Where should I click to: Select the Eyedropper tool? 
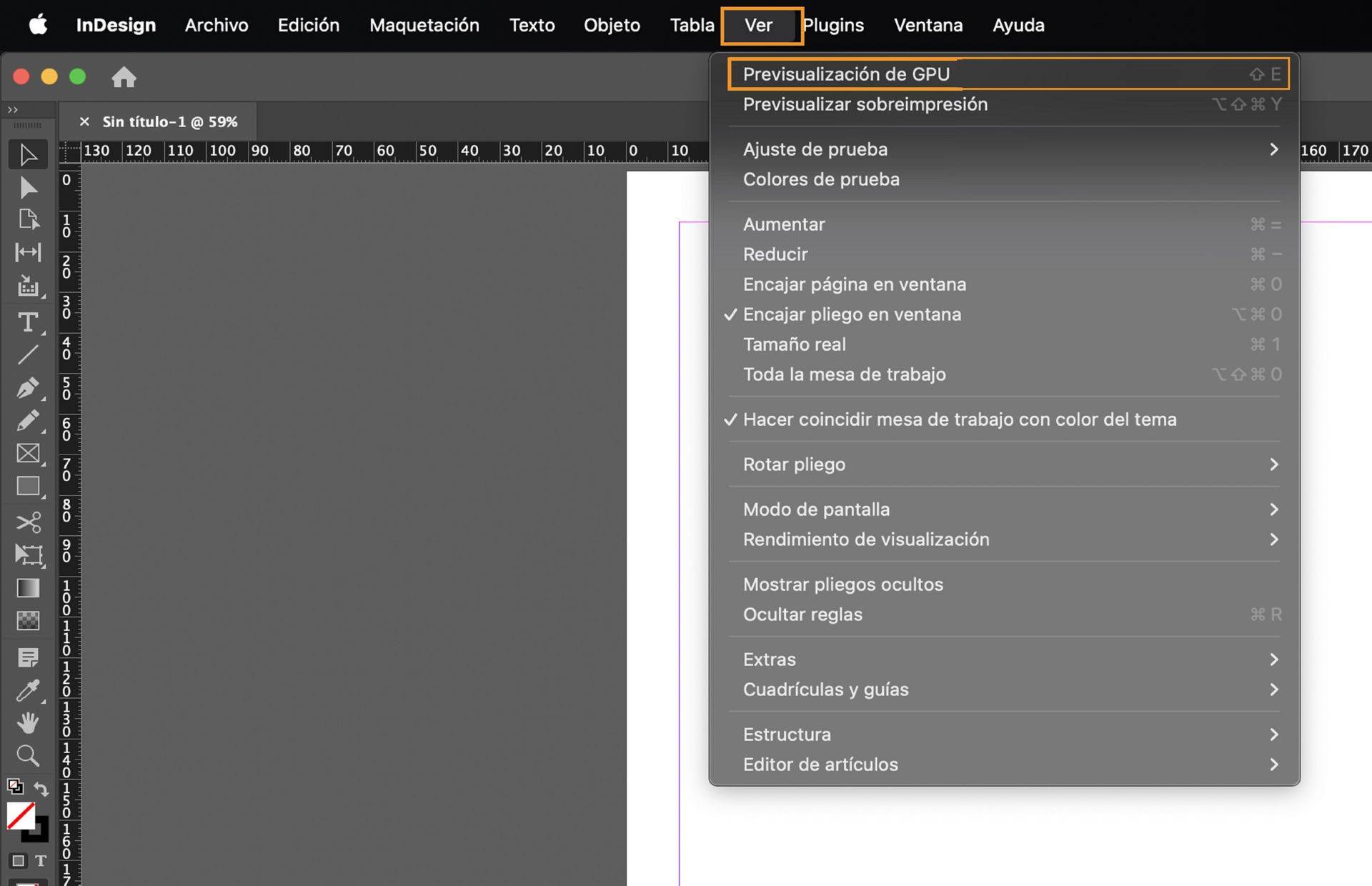click(29, 690)
